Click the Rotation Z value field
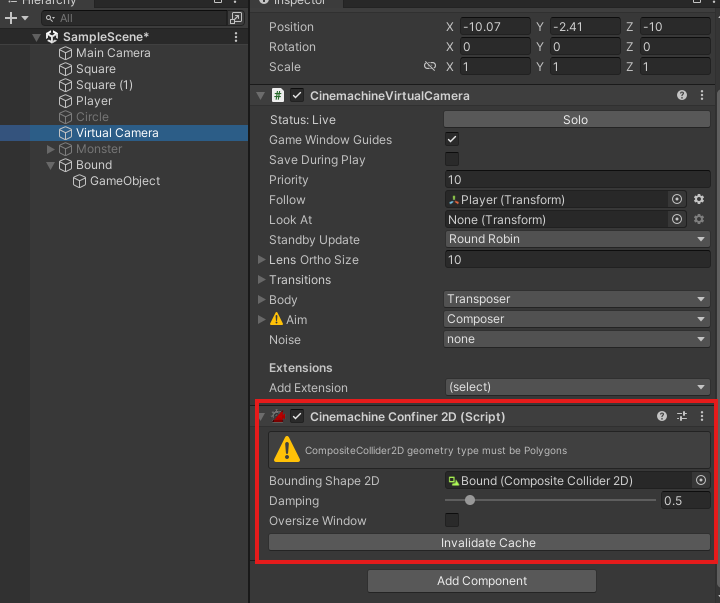The image size is (720, 603). [675, 46]
